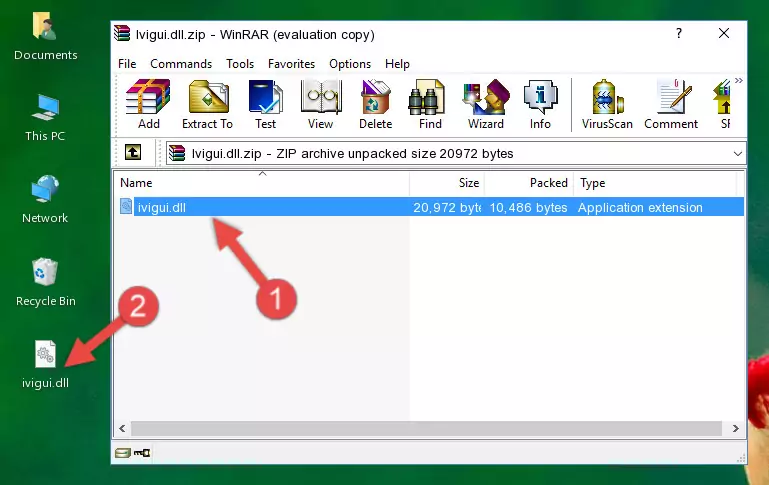Click the Delete toolbar icon
Viewport: 769px width, 485px height.
click(376, 104)
